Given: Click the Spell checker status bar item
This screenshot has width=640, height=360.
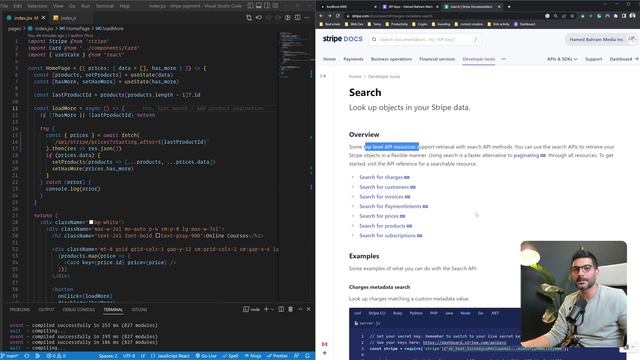Looking at the screenshot, I should tap(231, 356).
